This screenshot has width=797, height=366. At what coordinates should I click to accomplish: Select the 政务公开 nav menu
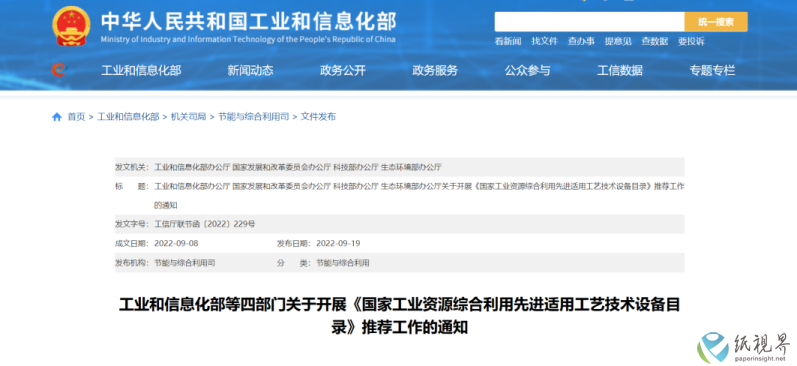343,71
